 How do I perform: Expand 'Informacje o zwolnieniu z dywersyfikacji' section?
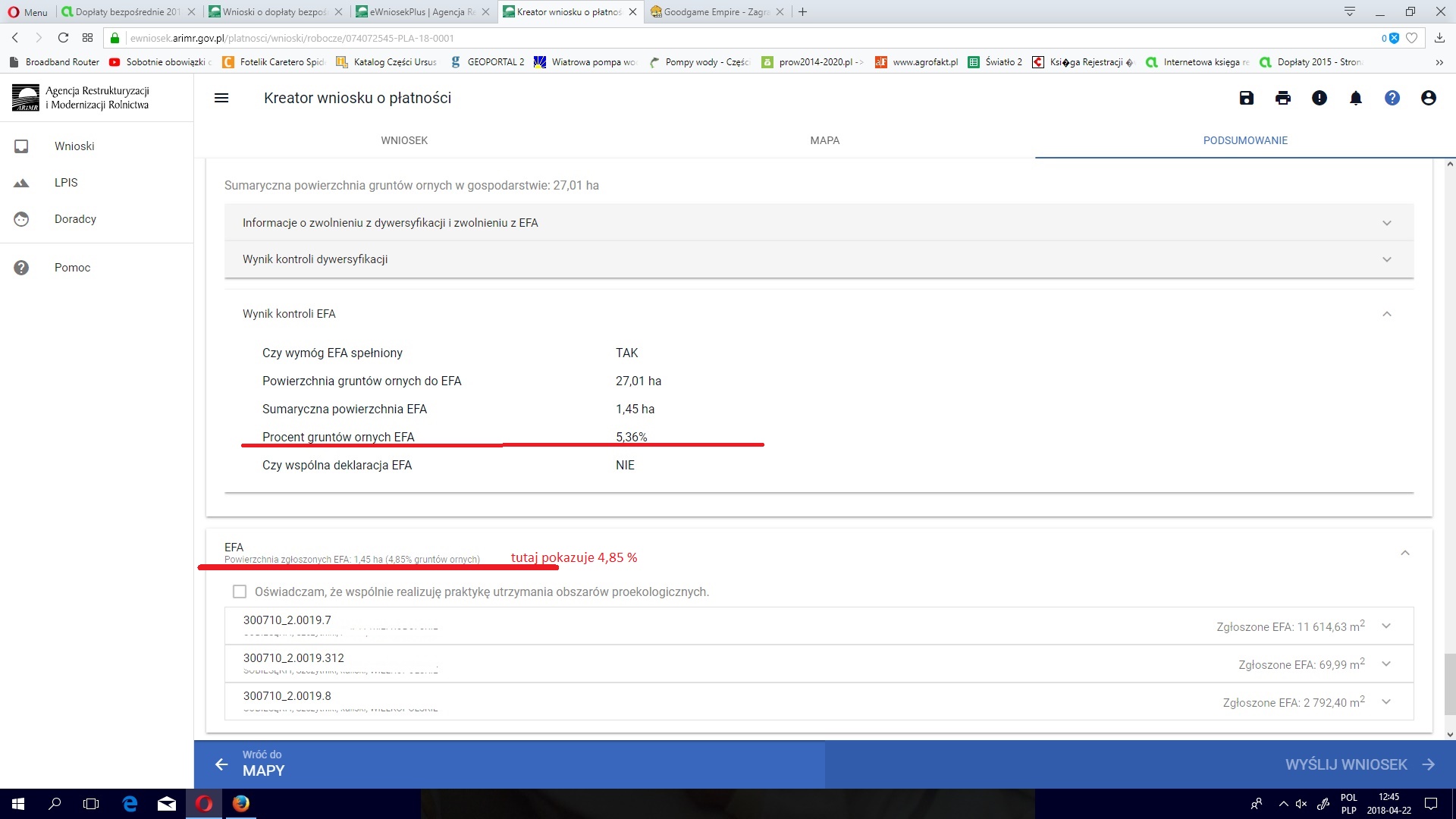point(1386,223)
